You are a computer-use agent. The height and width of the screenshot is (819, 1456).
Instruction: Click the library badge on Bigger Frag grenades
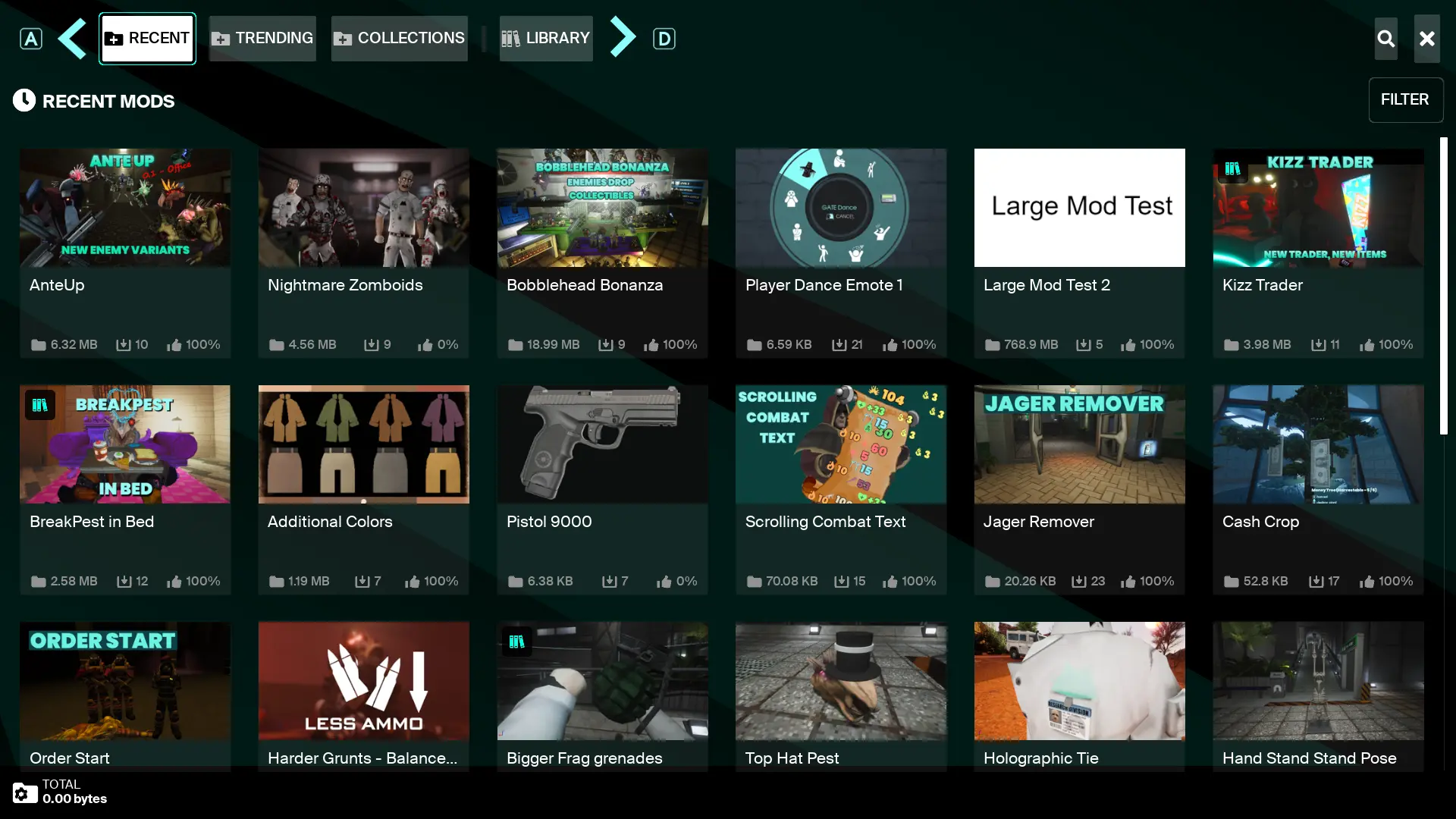coord(517,642)
